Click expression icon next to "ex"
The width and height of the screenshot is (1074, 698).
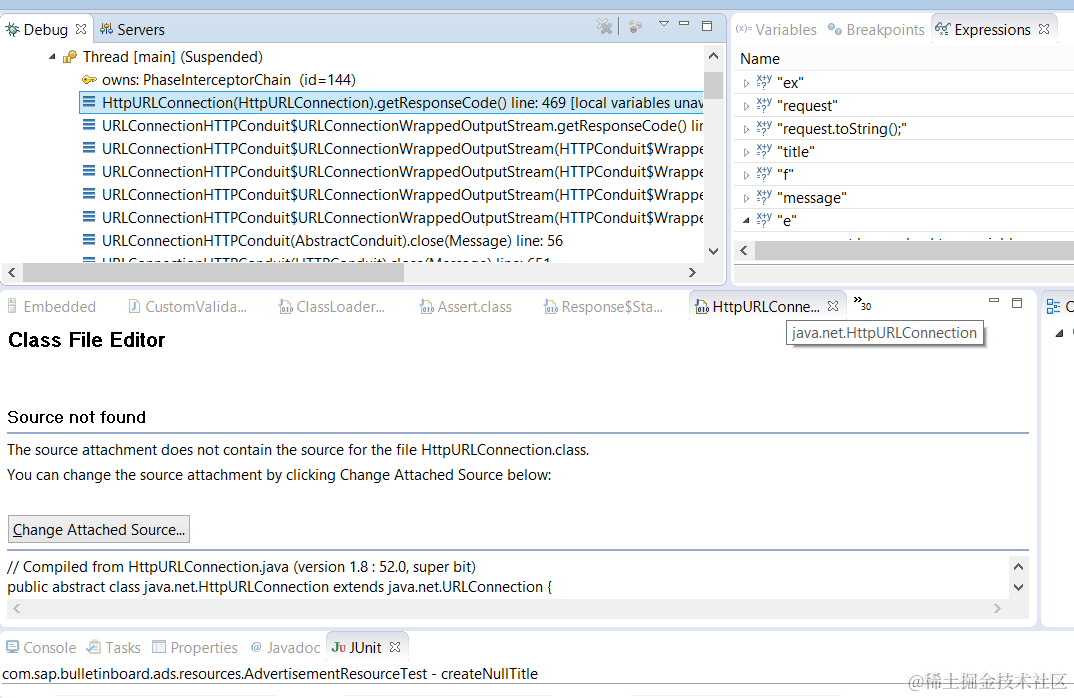(764, 82)
